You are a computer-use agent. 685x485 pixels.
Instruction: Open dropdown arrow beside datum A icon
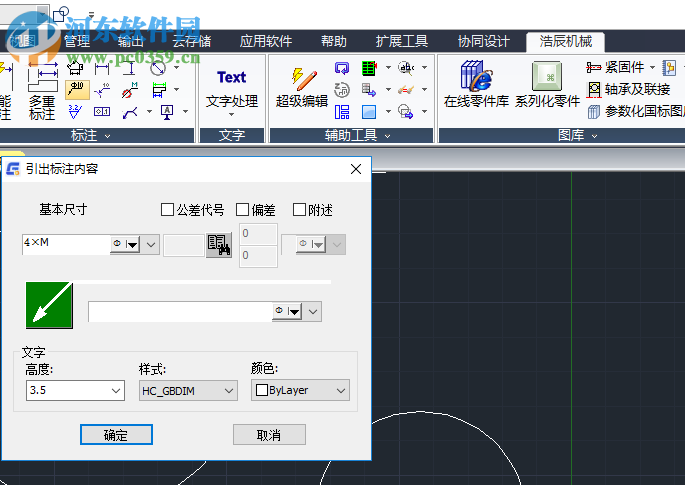[185, 112]
